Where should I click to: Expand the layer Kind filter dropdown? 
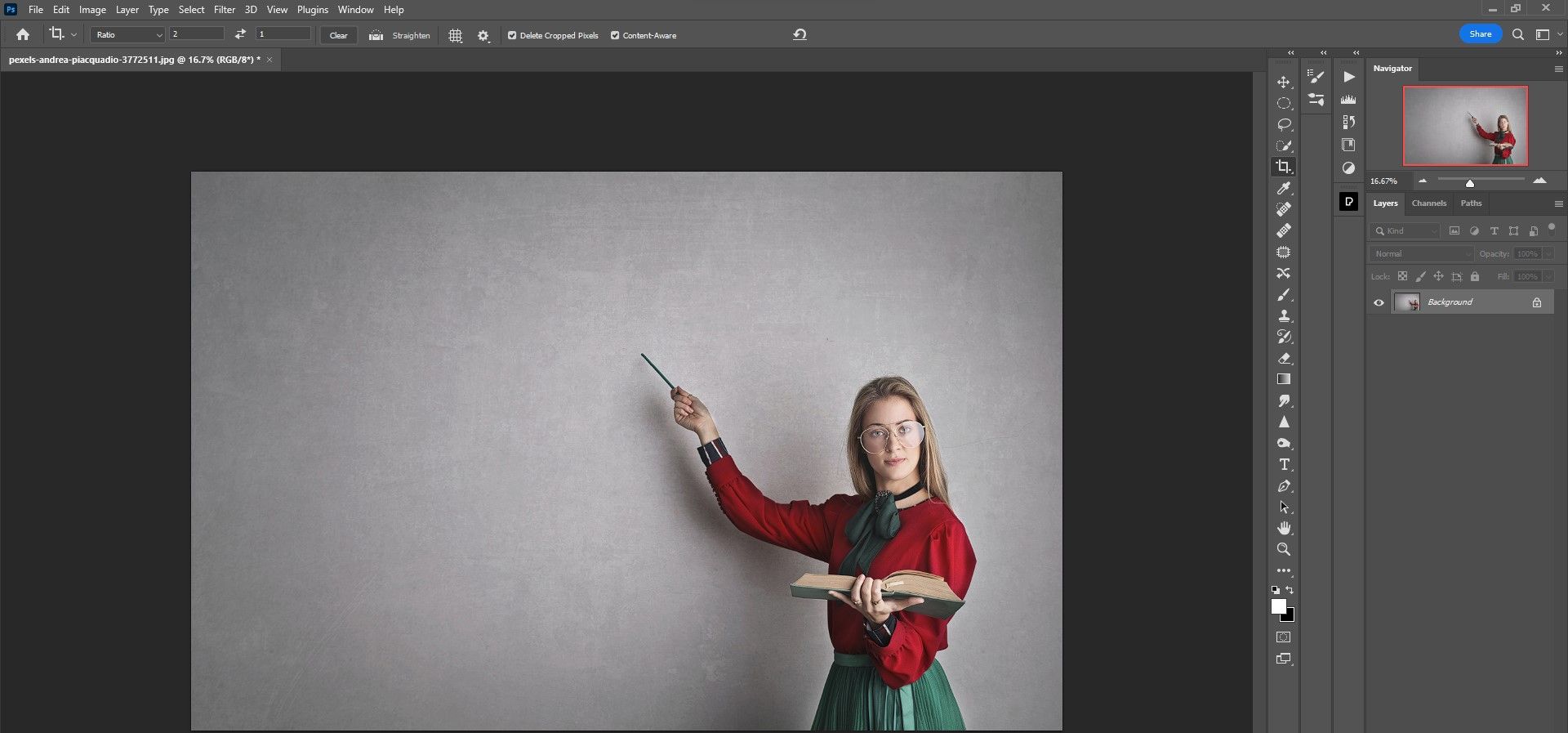point(1405,231)
